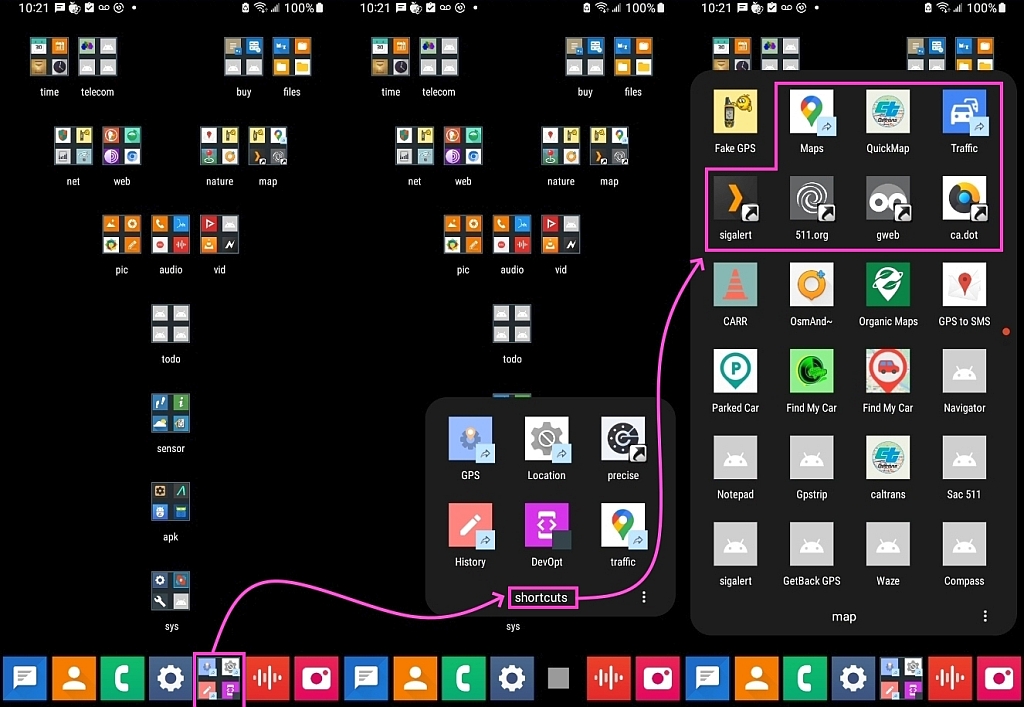The image size is (1024, 707).
Task: Open the camera in the right screen's dock
Action: pyautogui.click(x=999, y=678)
